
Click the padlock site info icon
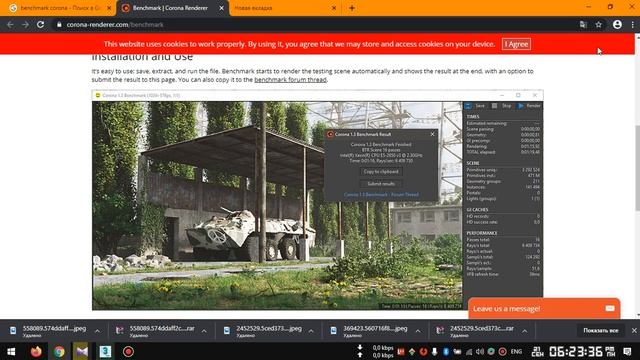(x=59, y=24)
